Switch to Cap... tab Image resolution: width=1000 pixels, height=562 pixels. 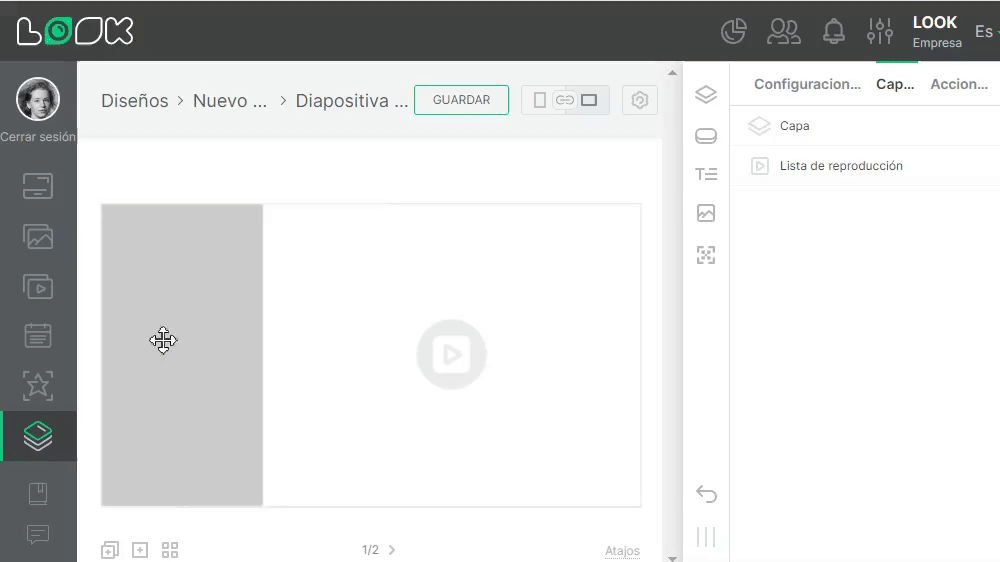(895, 84)
